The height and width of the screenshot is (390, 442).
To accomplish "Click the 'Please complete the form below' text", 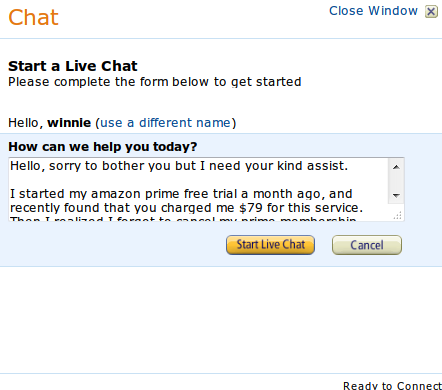I will point(155,82).
